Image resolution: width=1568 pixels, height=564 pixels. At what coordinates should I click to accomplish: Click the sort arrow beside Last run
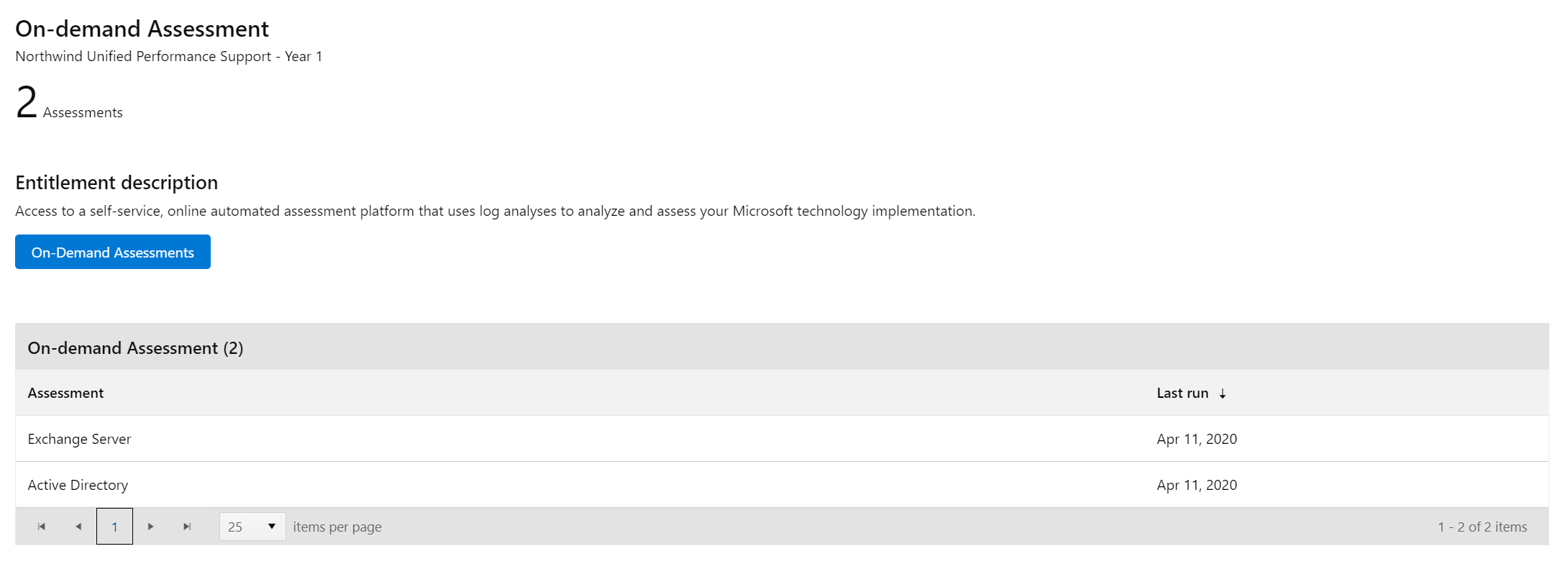tap(1223, 394)
